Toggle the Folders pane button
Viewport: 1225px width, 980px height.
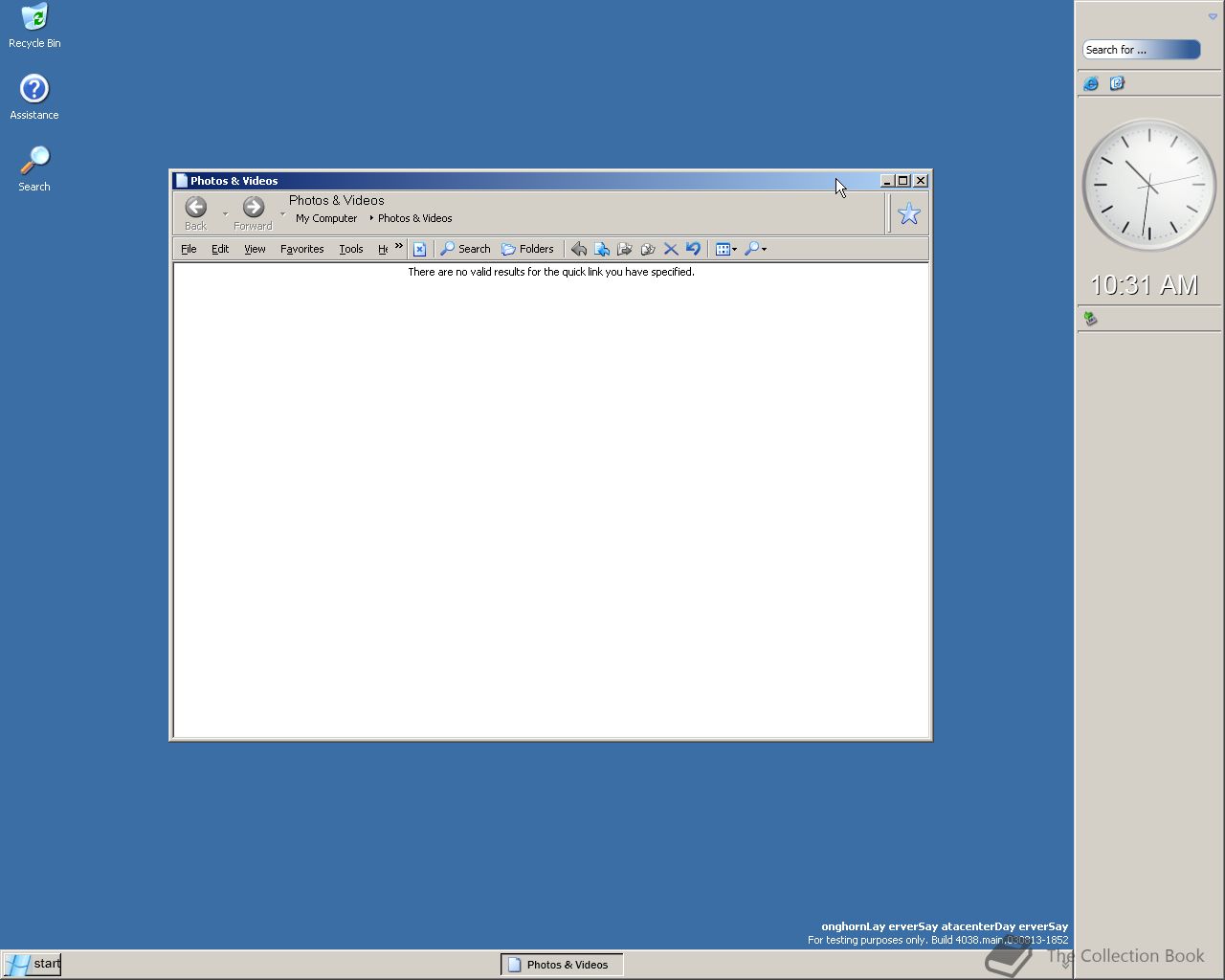pos(527,249)
